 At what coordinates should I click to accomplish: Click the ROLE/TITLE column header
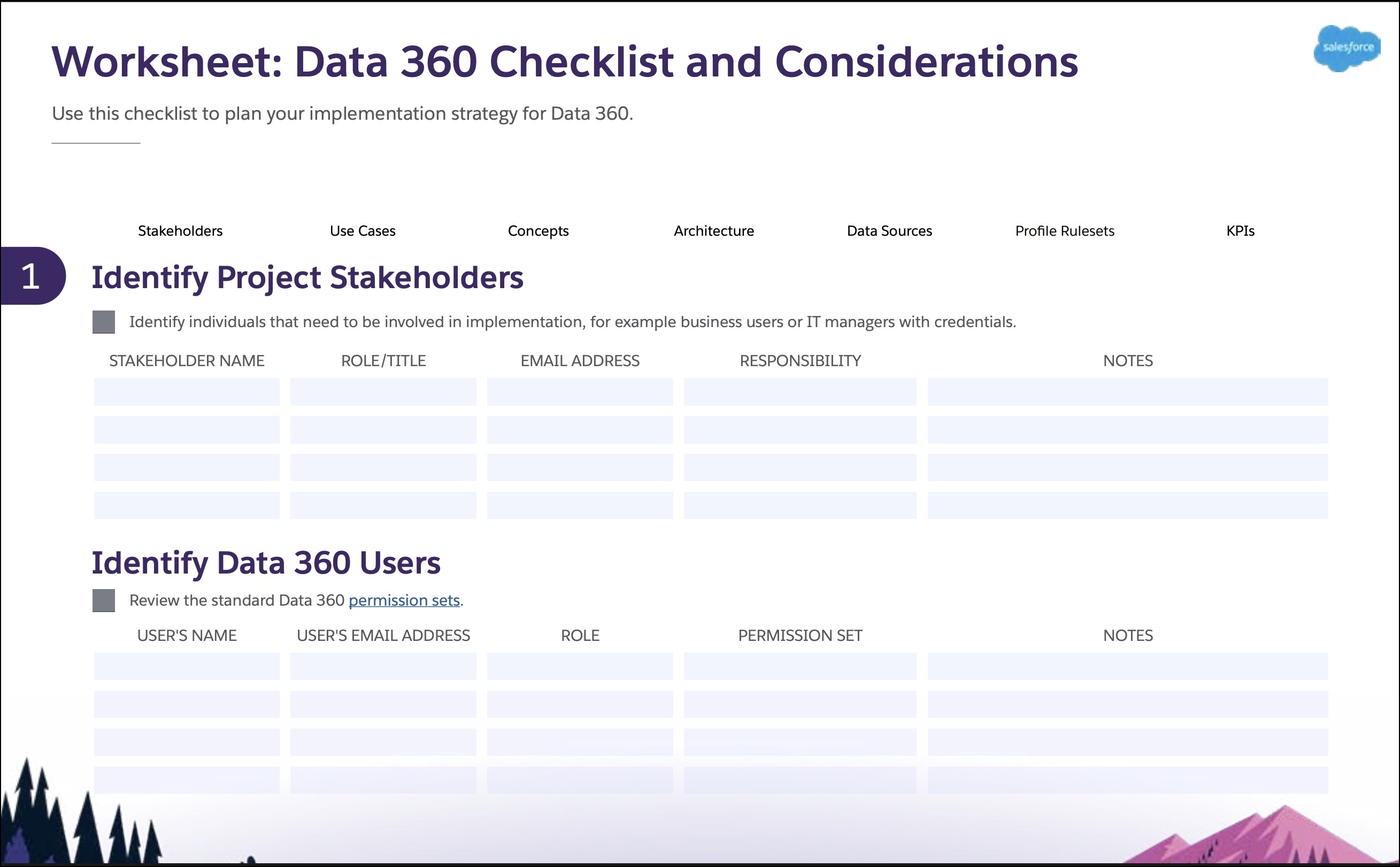(383, 361)
